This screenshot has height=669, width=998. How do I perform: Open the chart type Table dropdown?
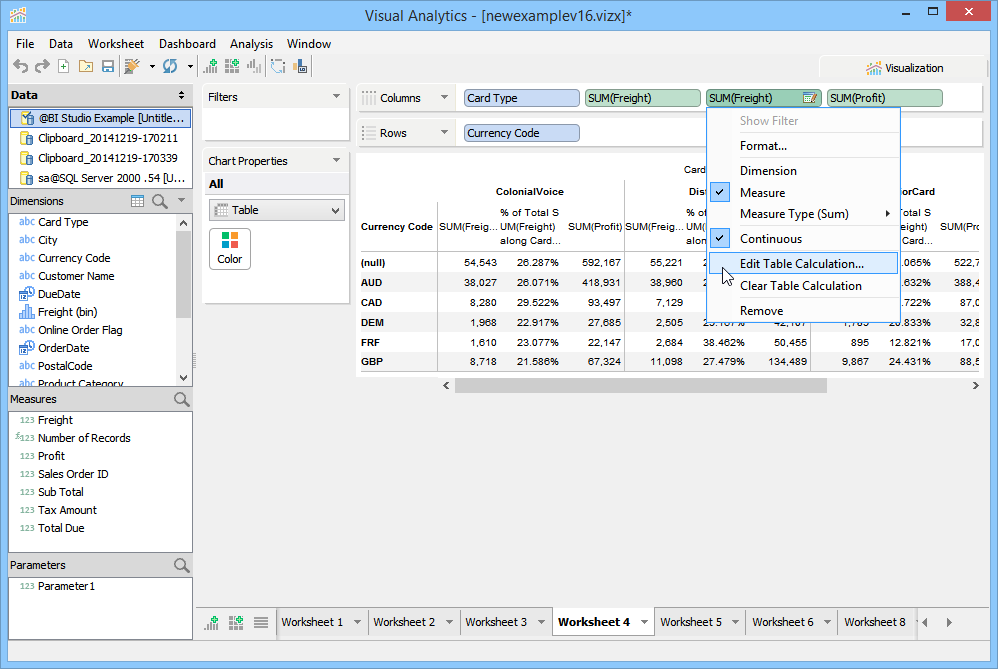click(276, 210)
